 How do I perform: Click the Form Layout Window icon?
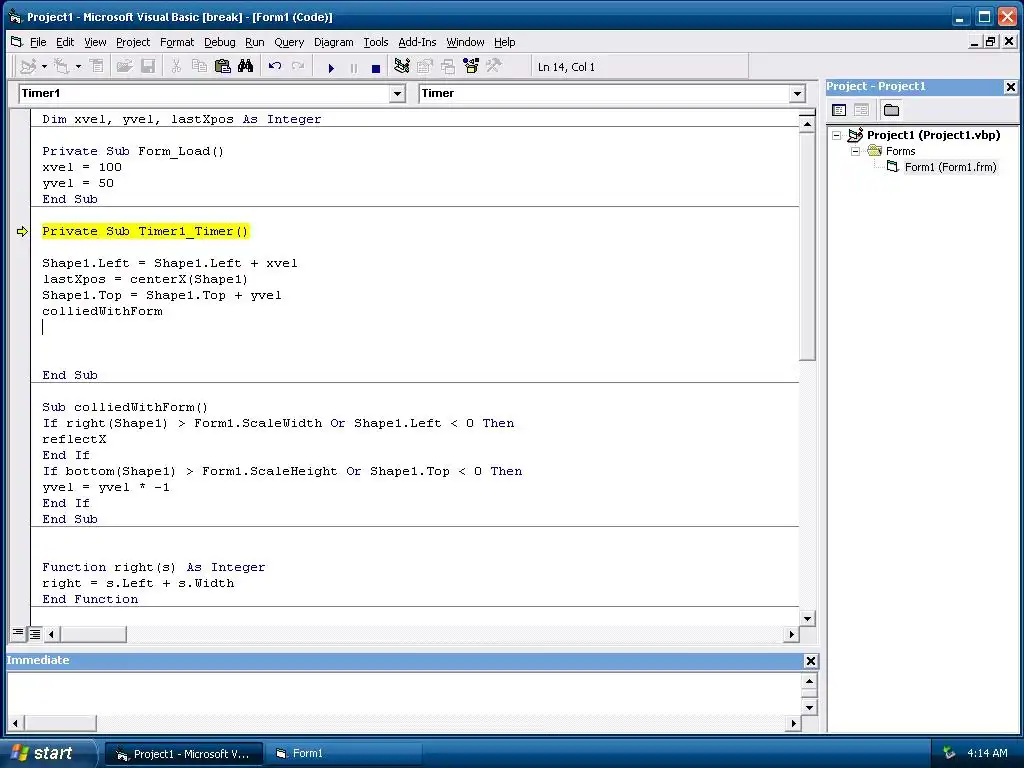448,66
